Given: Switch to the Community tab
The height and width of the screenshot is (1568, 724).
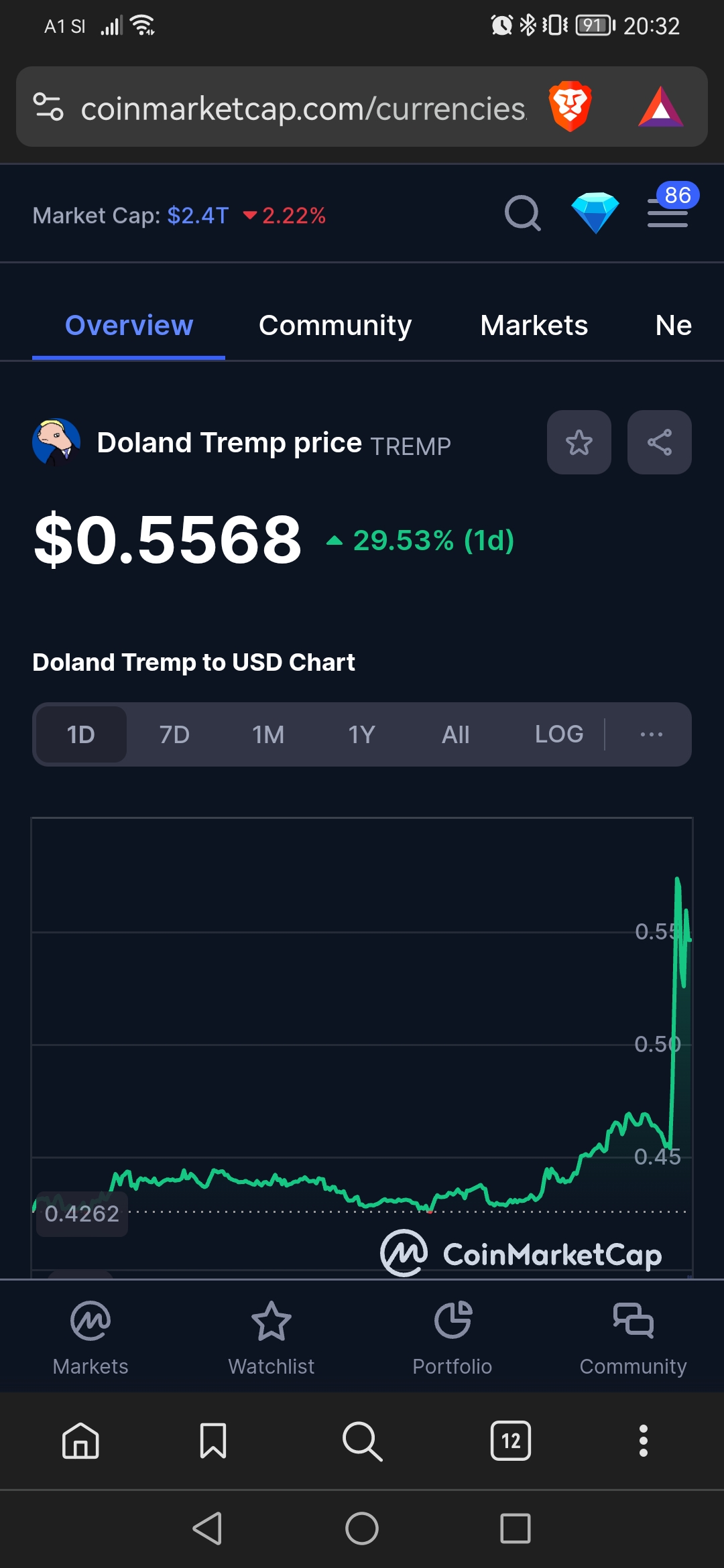Looking at the screenshot, I should tap(335, 326).
